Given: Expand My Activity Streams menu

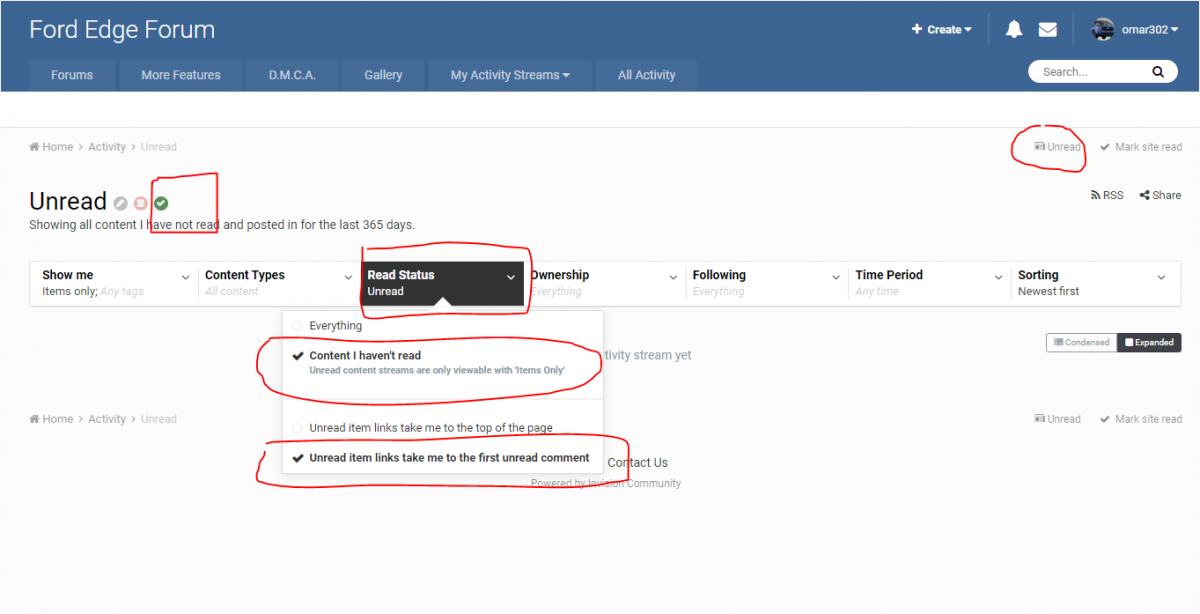Looking at the screenshot, I should [510, 75].
